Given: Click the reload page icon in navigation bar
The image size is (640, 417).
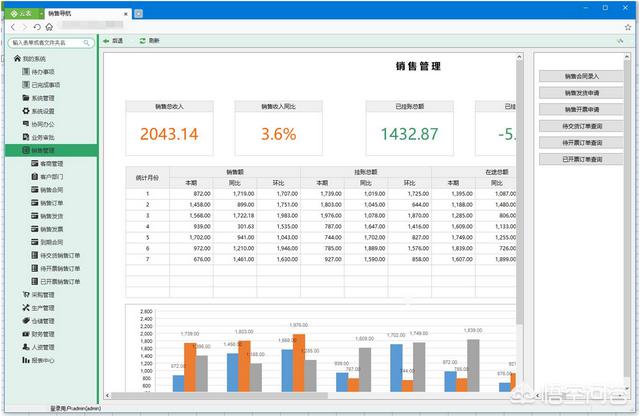Looking at the screenshot, I should pos(37,27).
